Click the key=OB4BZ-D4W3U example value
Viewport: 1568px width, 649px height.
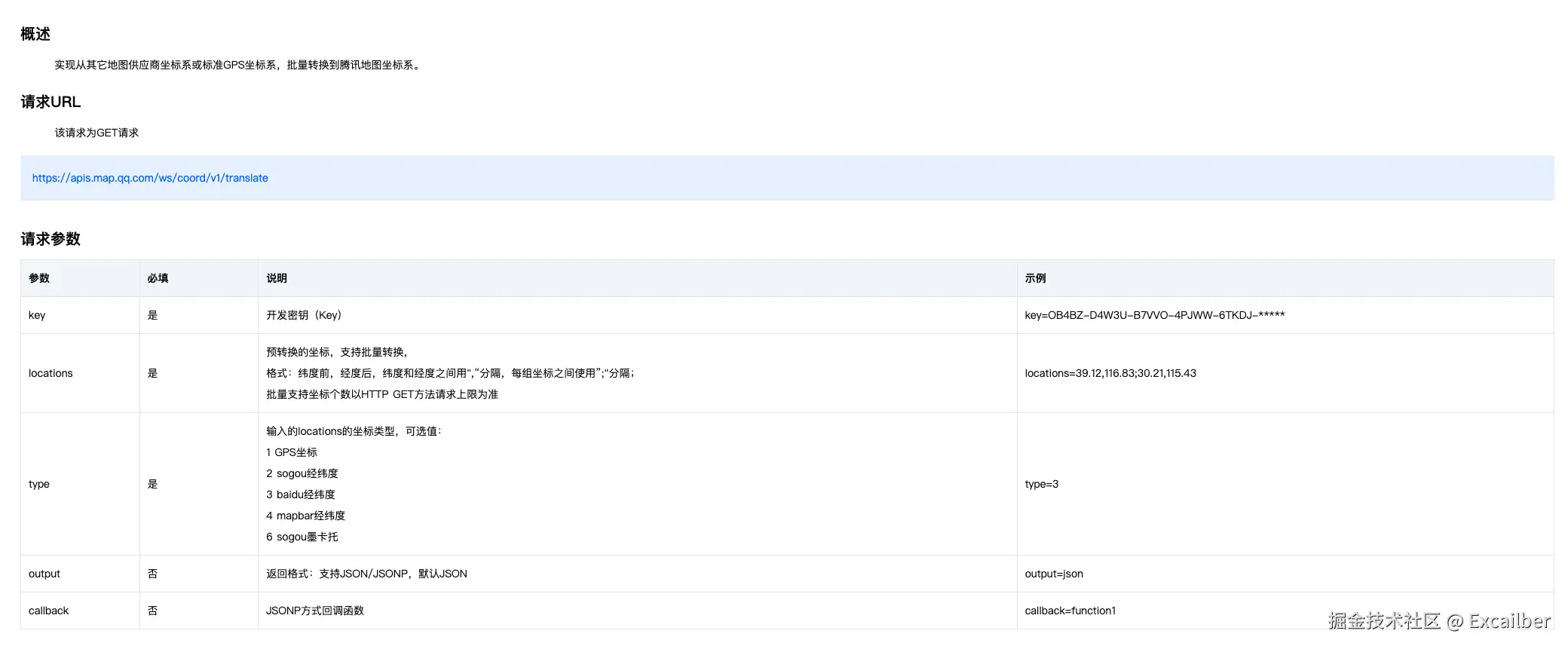click(1155, 315)
